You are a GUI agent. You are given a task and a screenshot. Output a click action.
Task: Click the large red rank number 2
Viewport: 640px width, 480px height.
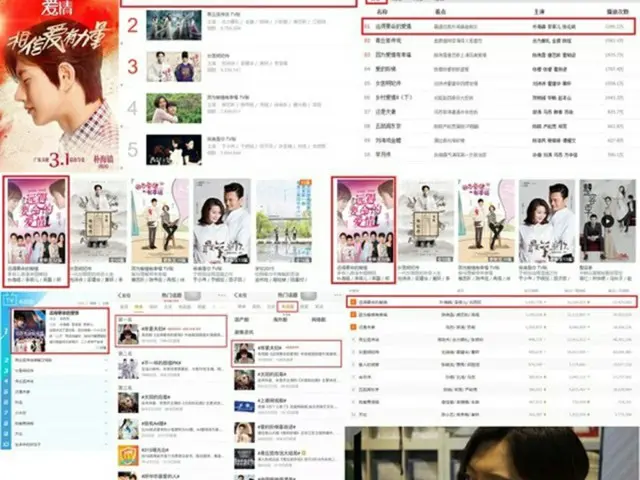[133, 25]
